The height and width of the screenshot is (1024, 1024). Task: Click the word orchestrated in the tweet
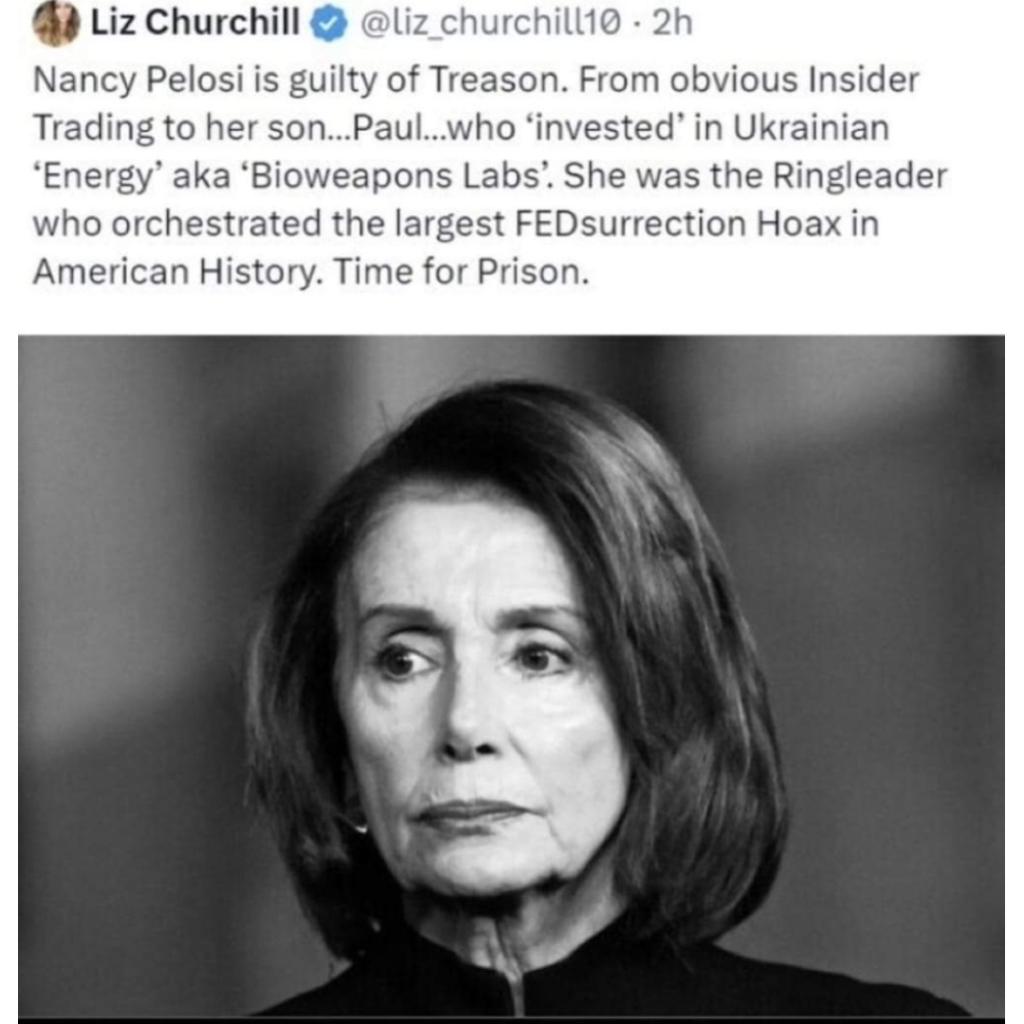tap(216, 224)
